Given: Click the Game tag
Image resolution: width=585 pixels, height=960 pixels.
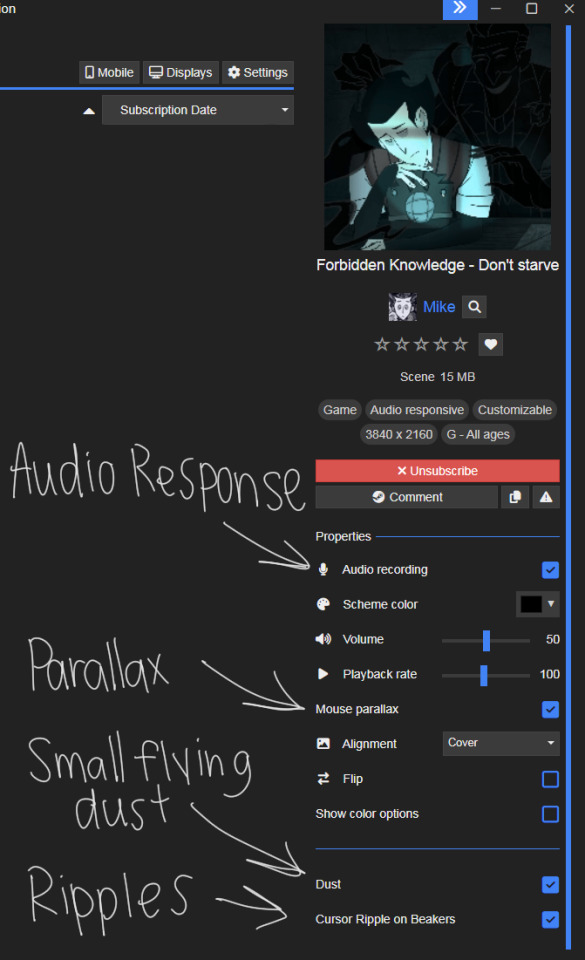Looking at the screenshot, I should (340, 410).
